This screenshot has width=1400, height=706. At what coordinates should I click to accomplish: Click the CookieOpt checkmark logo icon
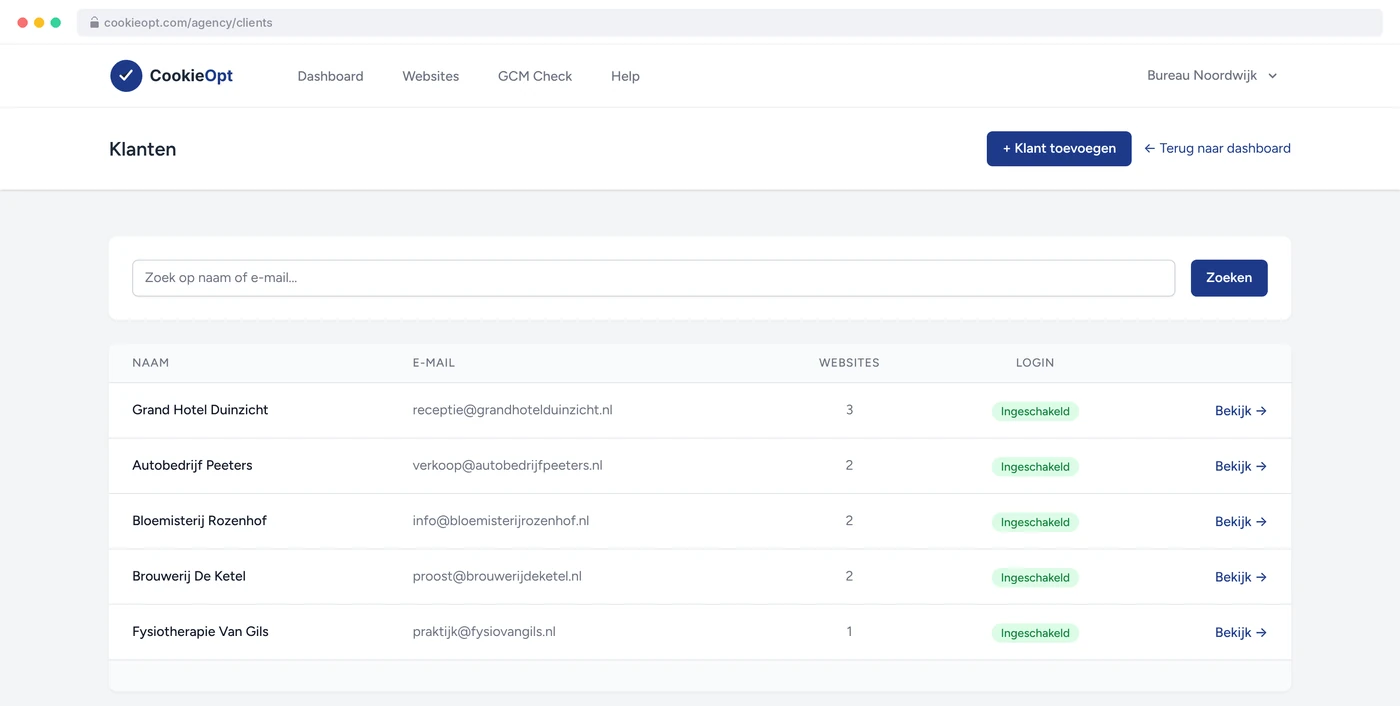126,76
